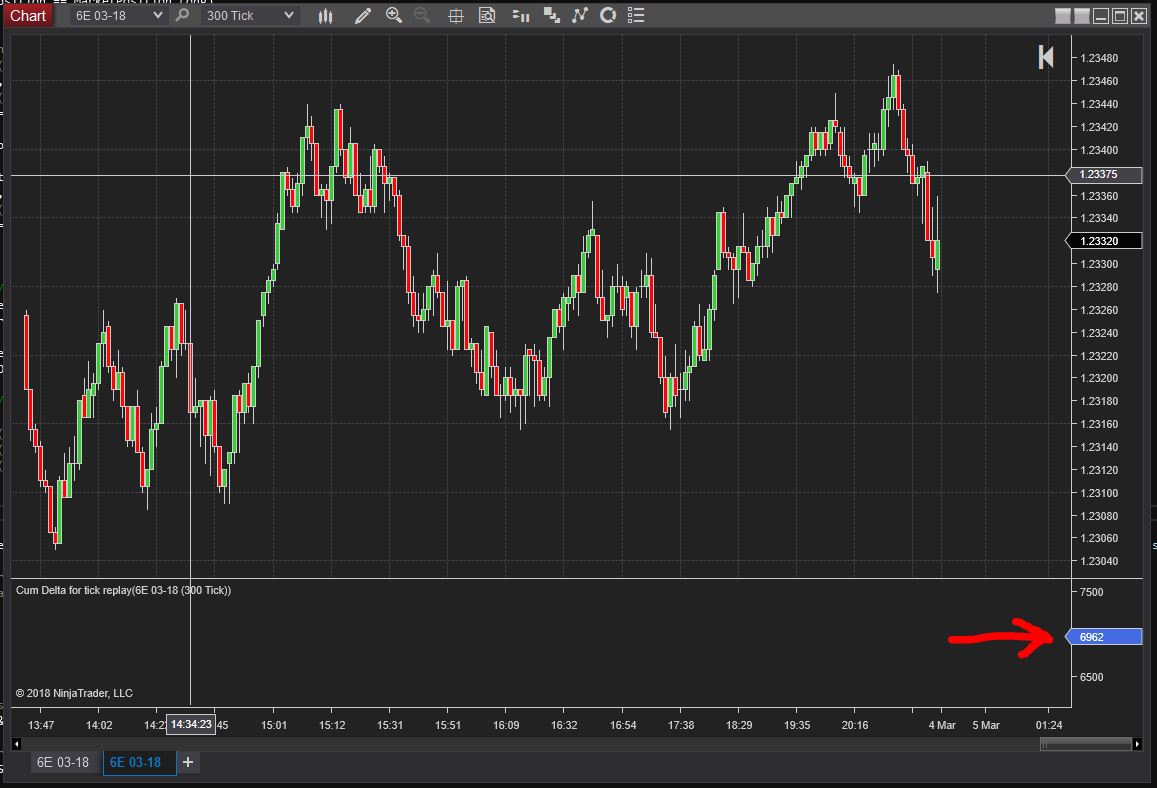The height and width of the screenshot is (788, 1157).
Task: Minimize the chart window
Action: (x=1101, y=16)
